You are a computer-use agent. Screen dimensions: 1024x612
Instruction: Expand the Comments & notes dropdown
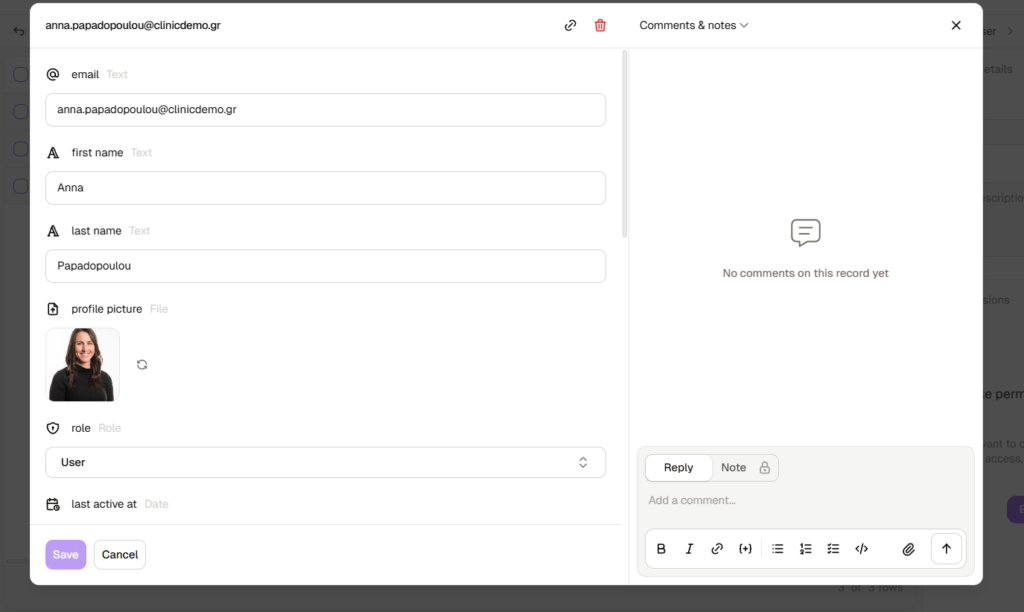[x=694, y=26]
